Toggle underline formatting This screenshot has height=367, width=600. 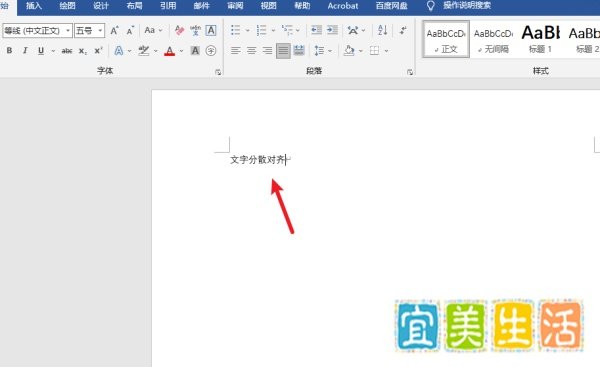pos(41,51)
